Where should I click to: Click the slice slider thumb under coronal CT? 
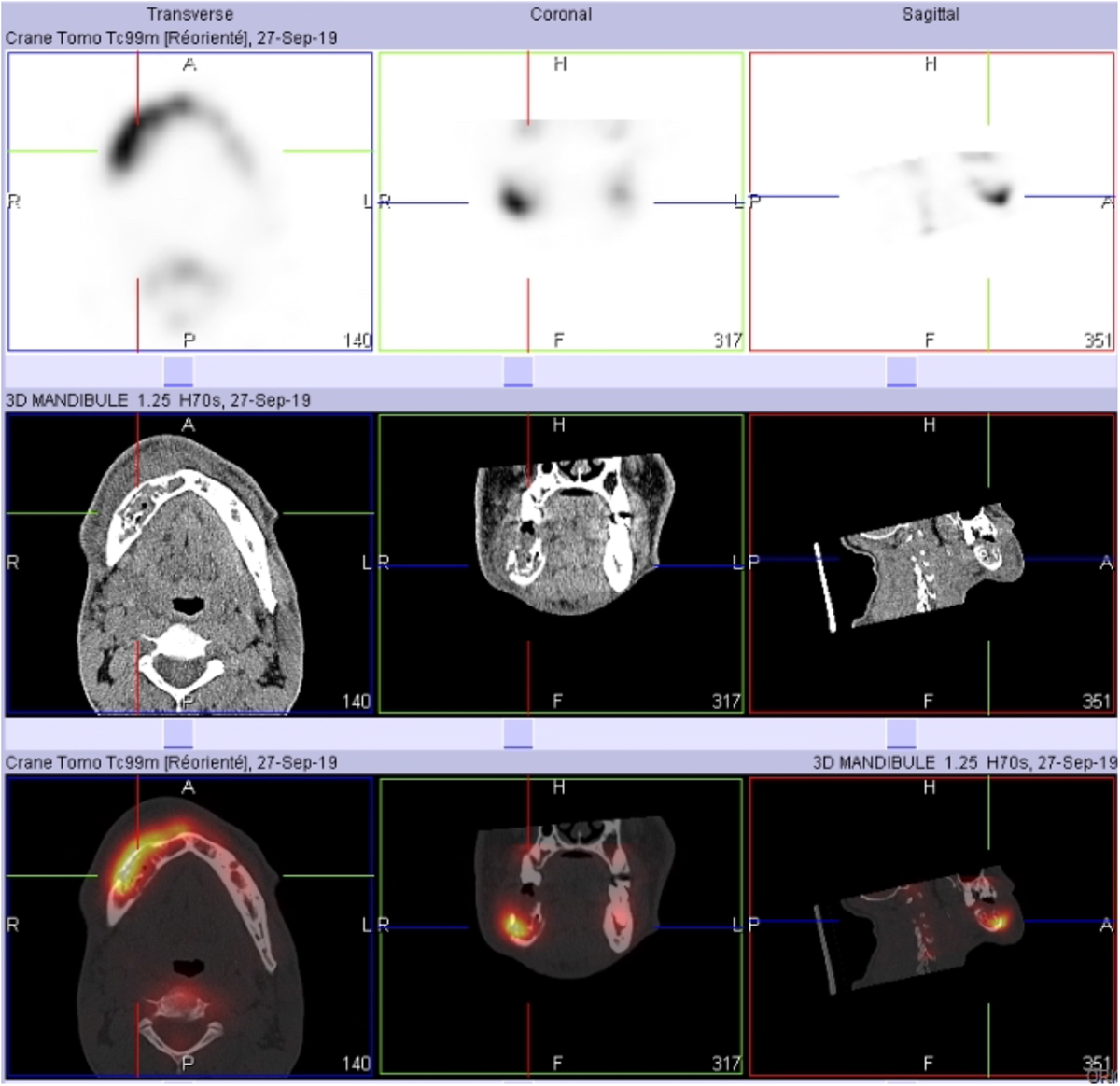click(x=518, y=734)
